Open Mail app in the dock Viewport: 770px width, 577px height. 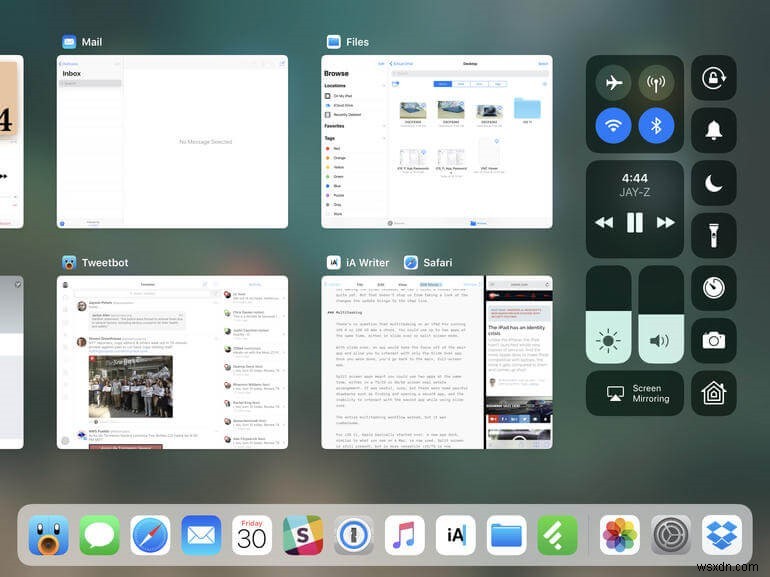201,535
